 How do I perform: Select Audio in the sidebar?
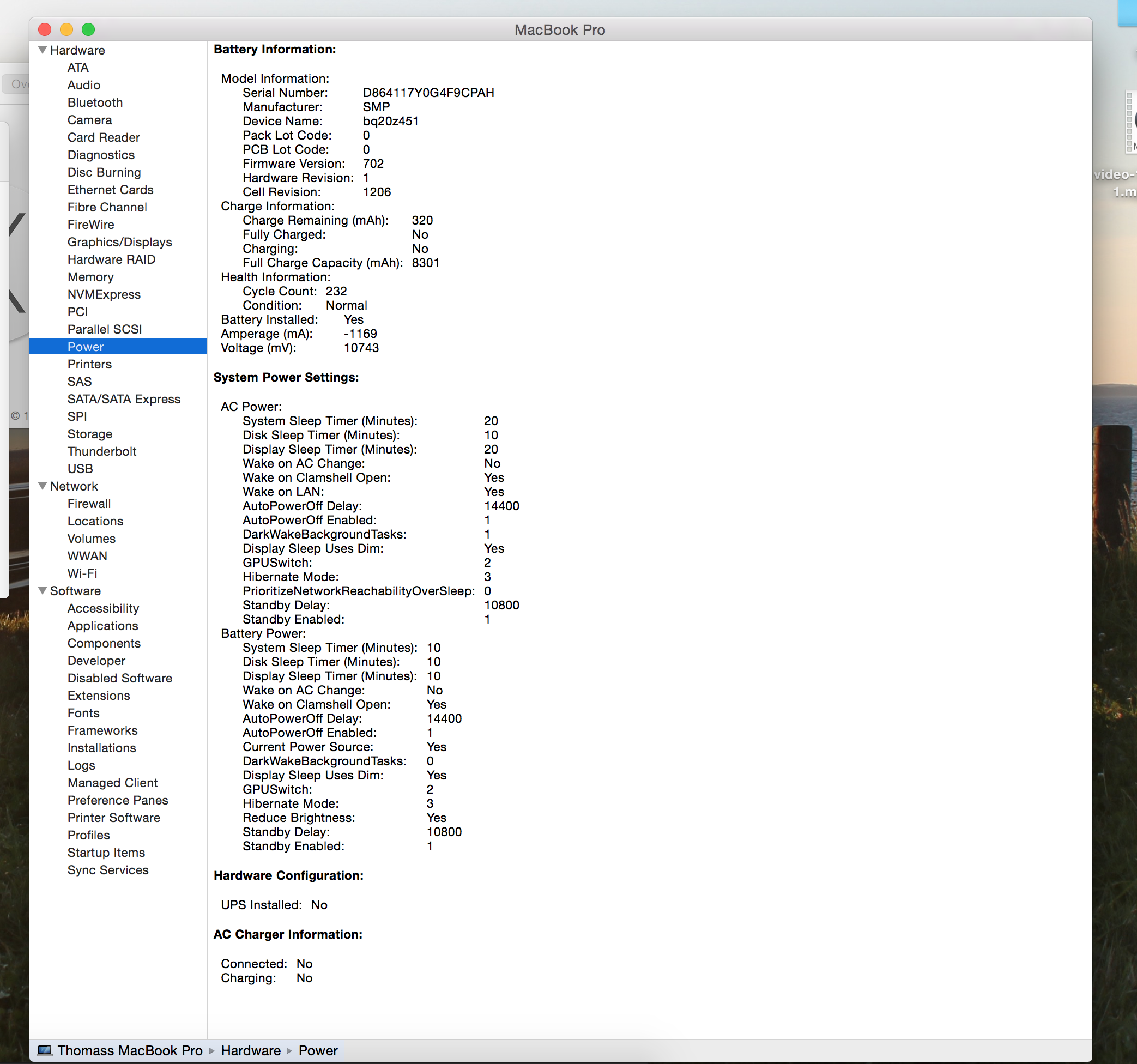83,84
